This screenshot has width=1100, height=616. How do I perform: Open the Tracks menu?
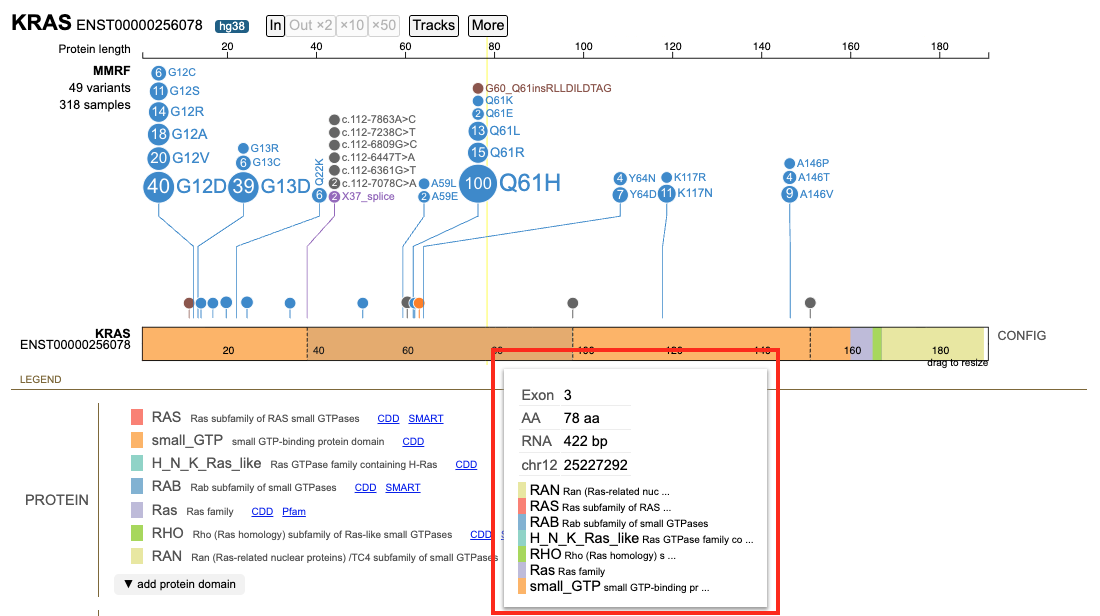click(434, 25)
